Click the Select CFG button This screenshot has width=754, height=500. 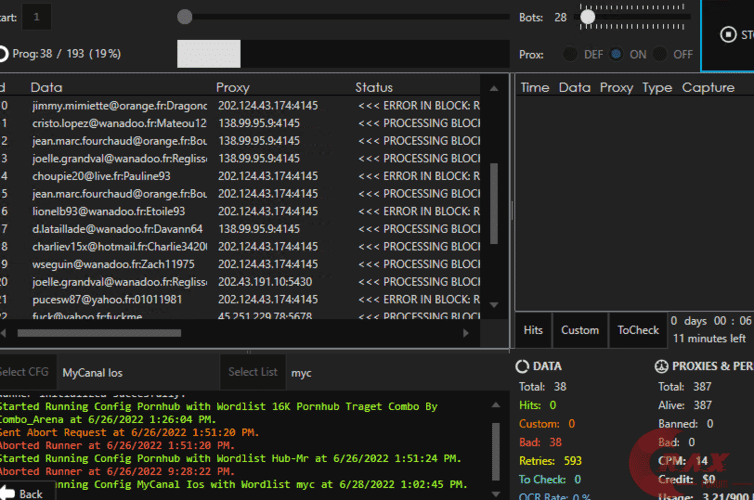(22, 372)
